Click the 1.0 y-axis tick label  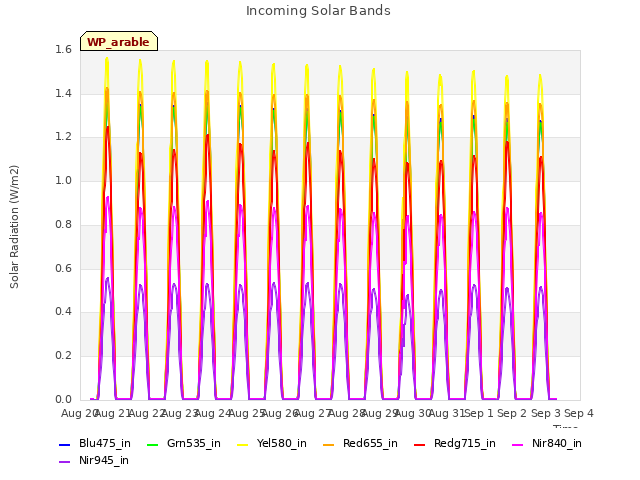63,180
